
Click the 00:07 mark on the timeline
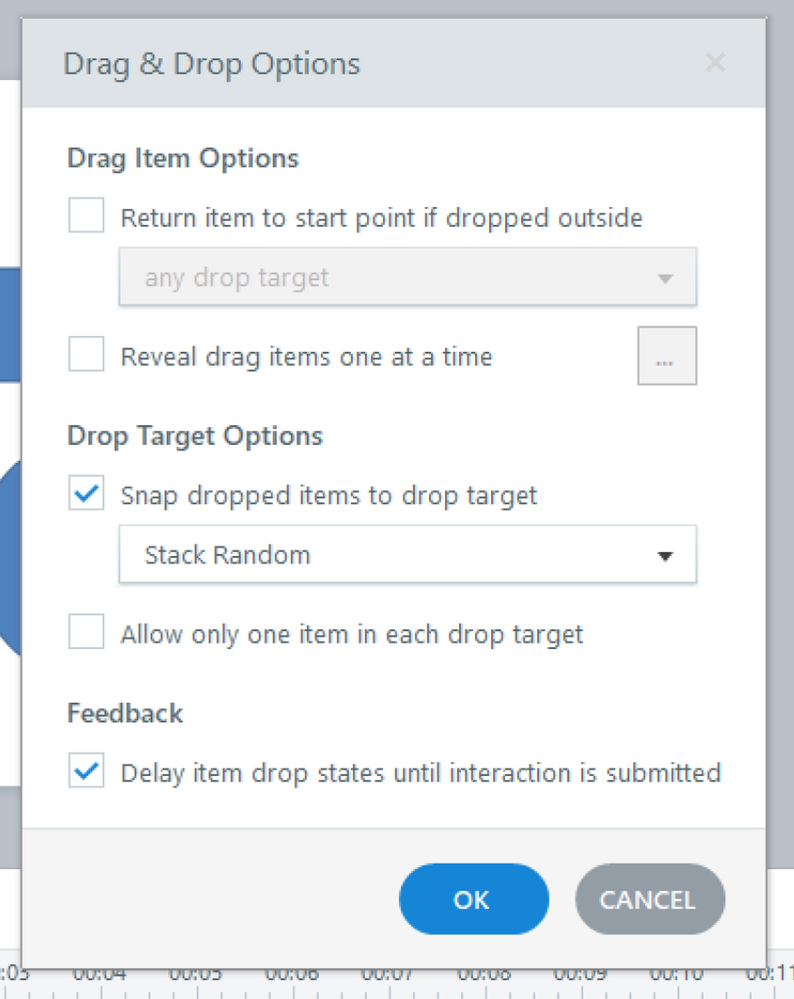click(x=387, y=973)
